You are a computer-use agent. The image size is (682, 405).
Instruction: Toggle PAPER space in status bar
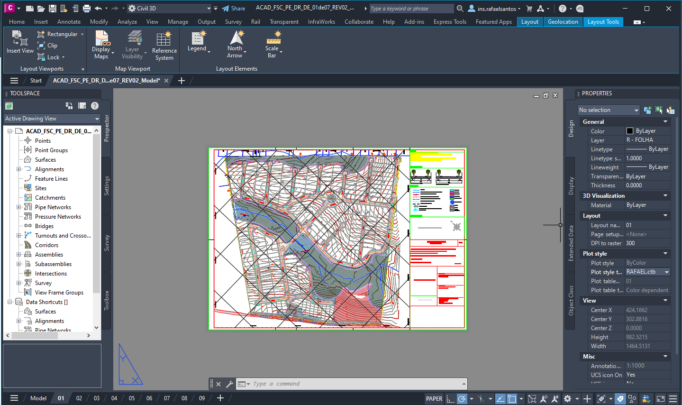(x=434, y=398)
